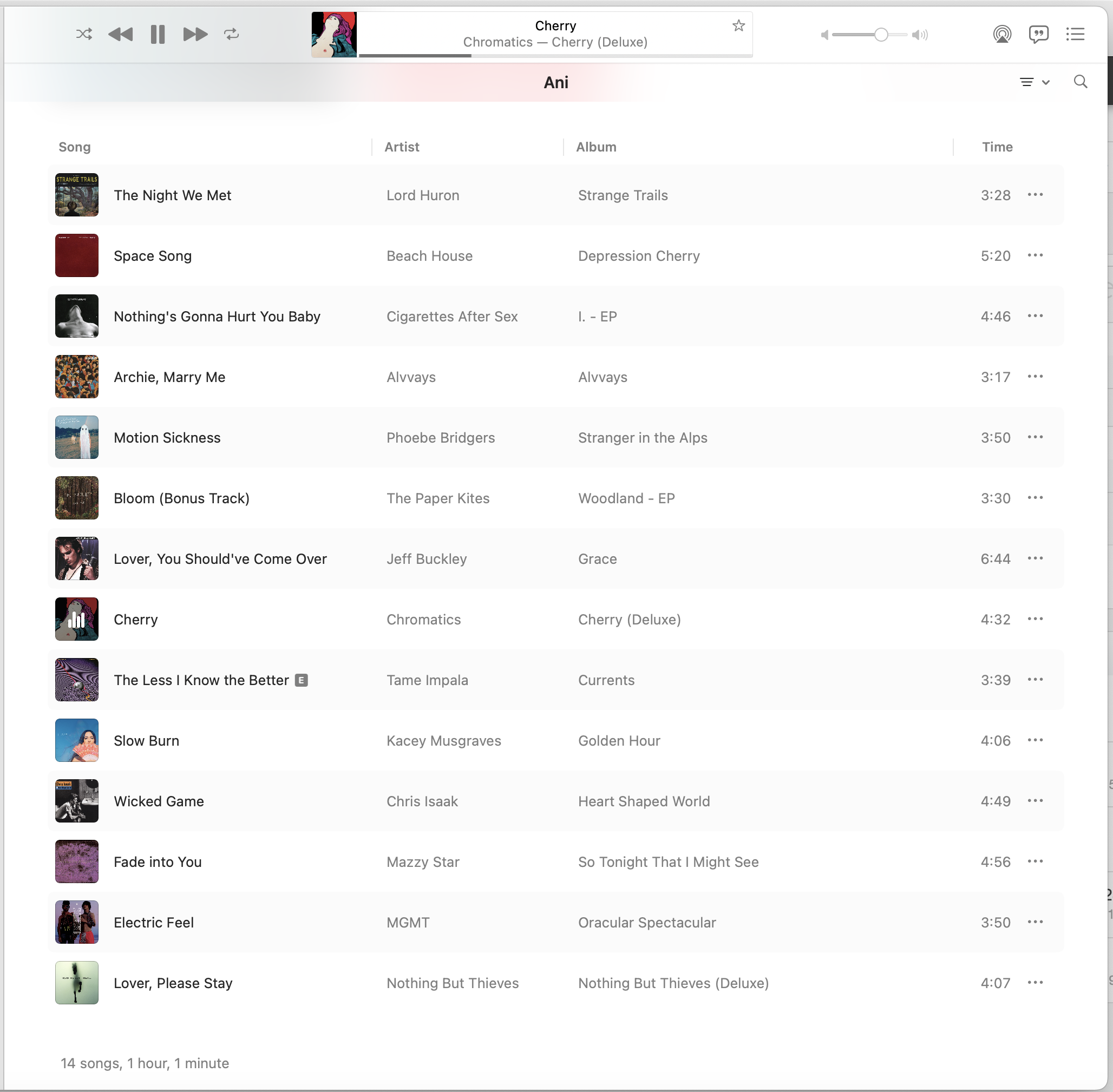Sort by the Album column header

596,147
